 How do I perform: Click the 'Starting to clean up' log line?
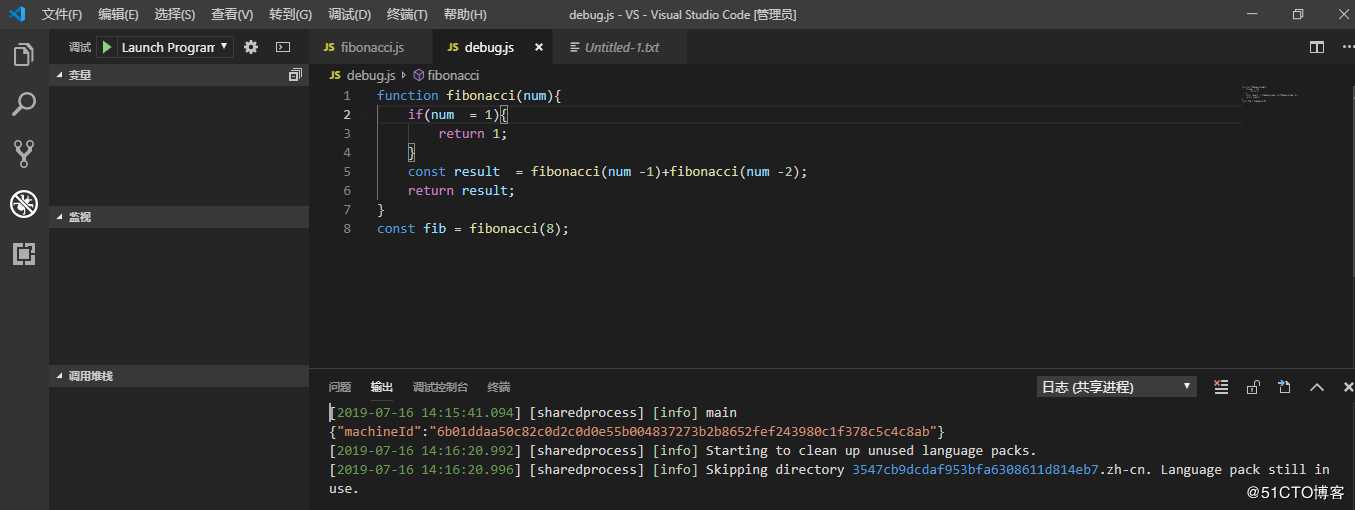click(x=683, y=450)
